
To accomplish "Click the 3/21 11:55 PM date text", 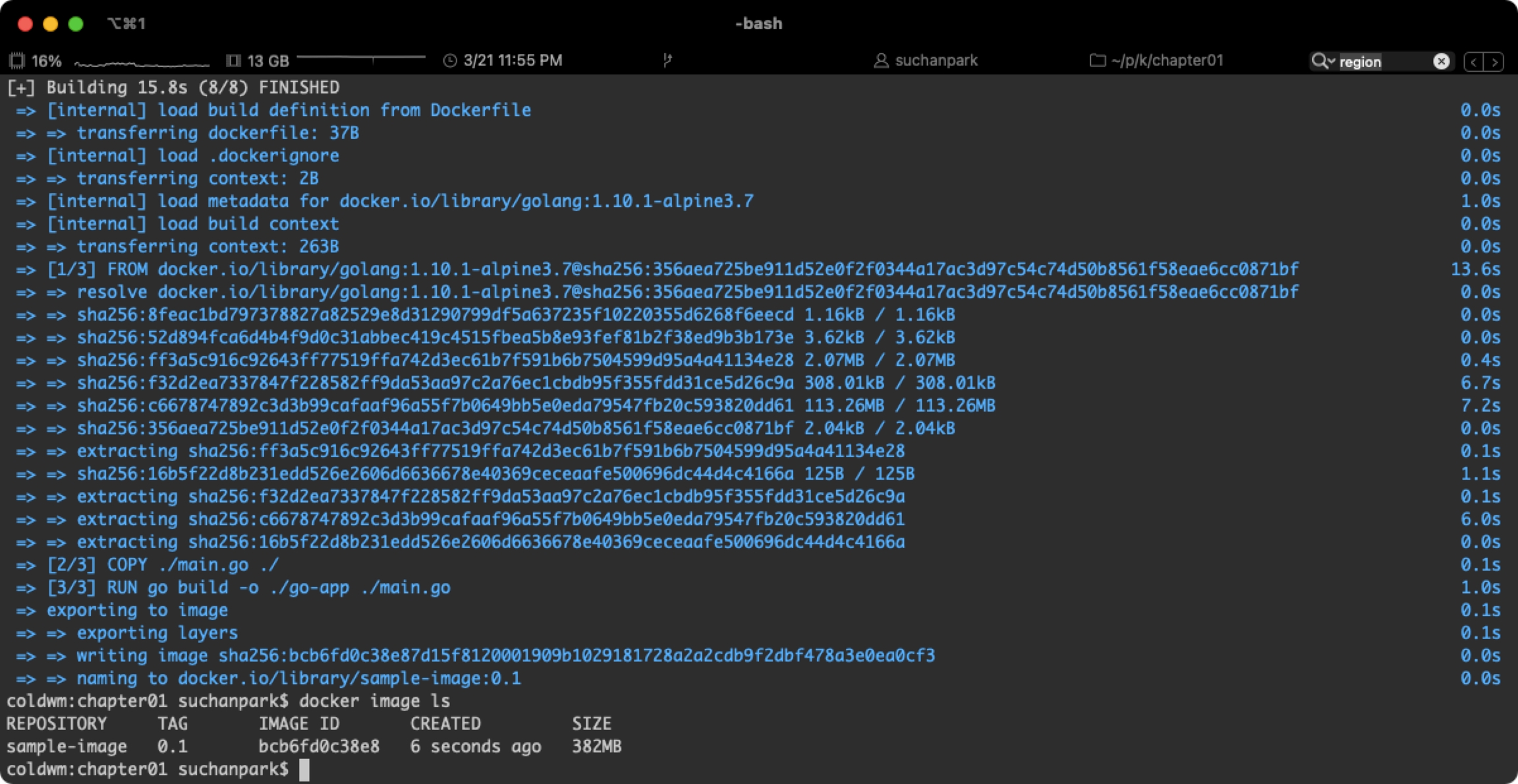I will (x=513, y=61).
